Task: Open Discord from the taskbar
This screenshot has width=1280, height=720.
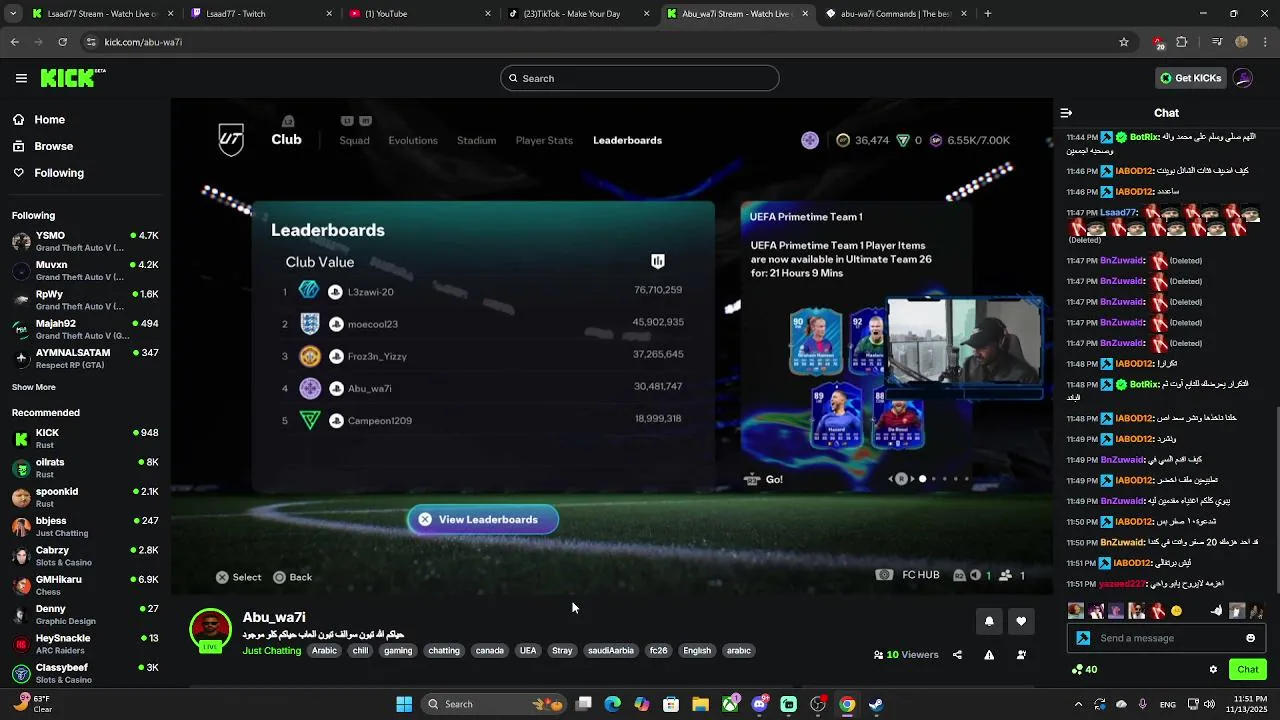Action: (x=759, y=704)
